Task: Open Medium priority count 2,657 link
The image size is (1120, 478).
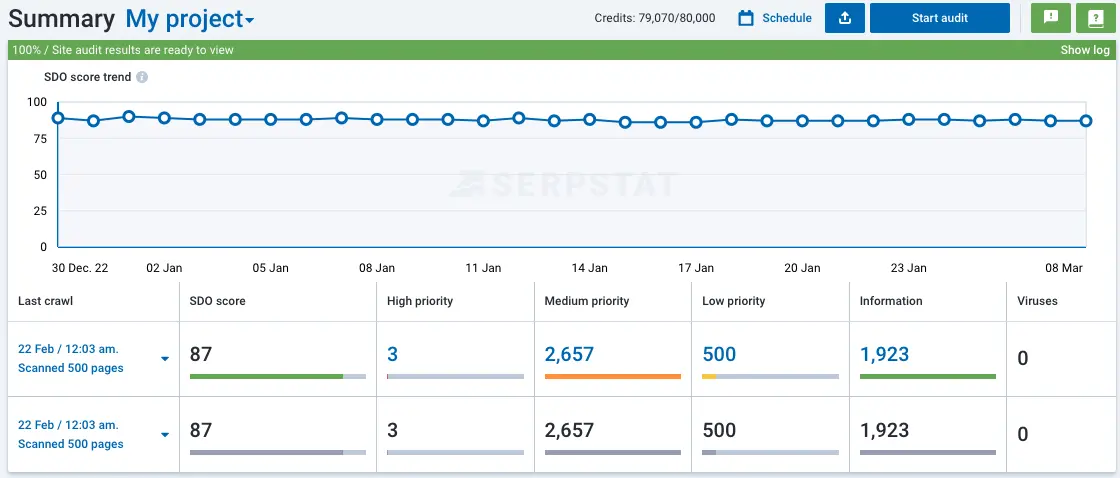Action: tap(569, 354)
